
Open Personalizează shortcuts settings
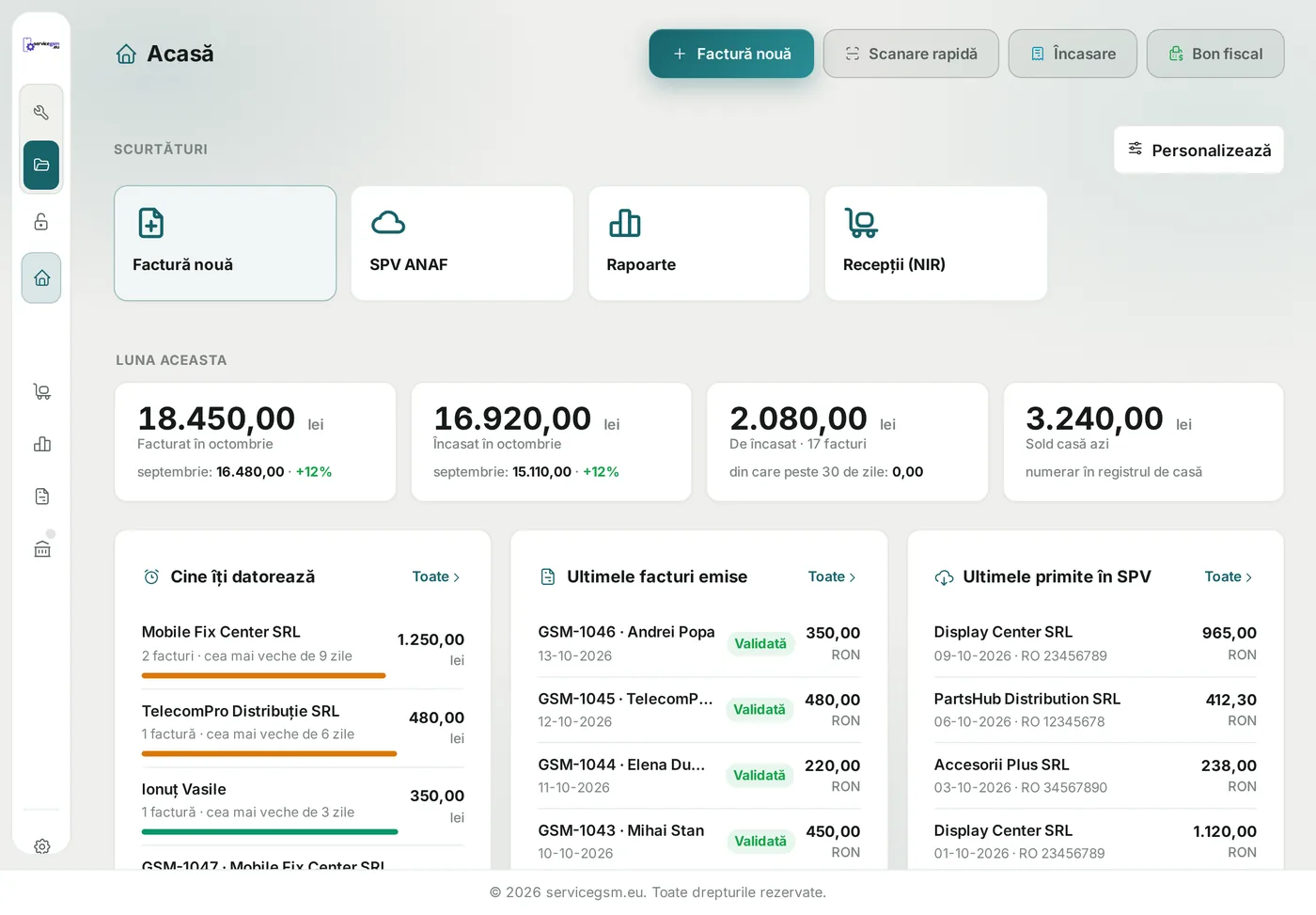1198,150
